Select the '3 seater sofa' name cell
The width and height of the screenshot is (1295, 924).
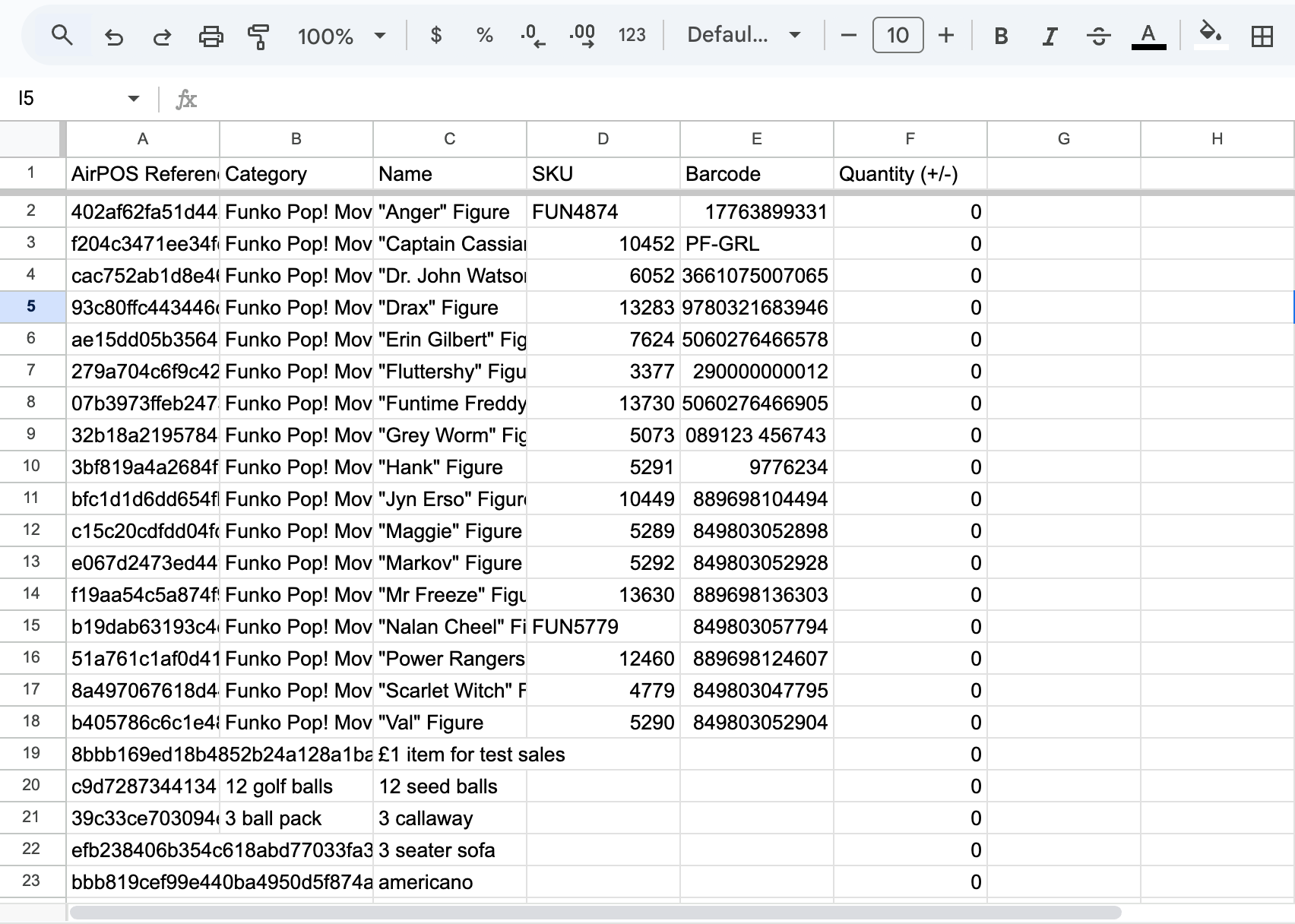[450, 850]
